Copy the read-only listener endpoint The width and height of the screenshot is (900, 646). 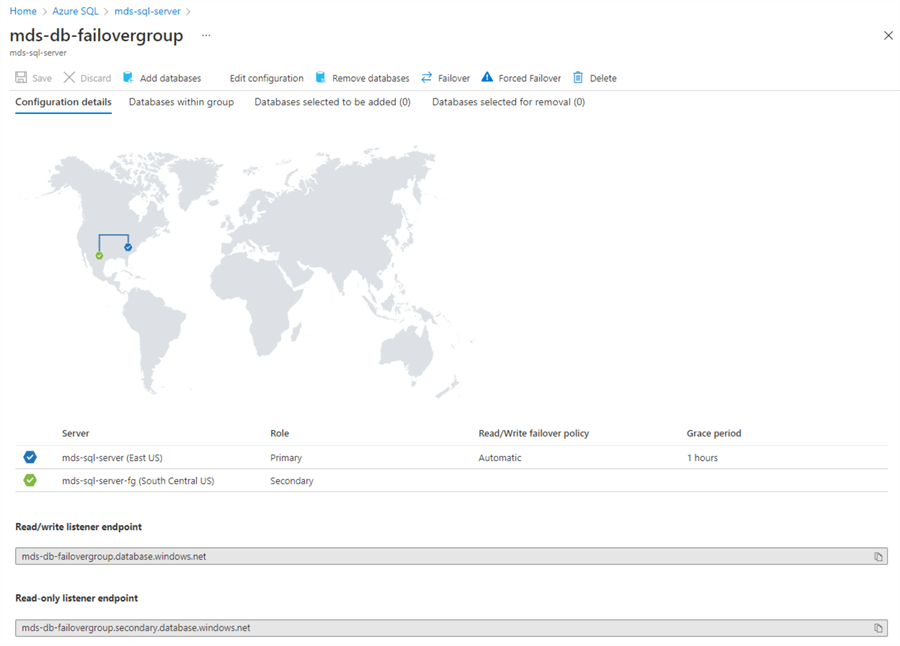tap(878, 628)
